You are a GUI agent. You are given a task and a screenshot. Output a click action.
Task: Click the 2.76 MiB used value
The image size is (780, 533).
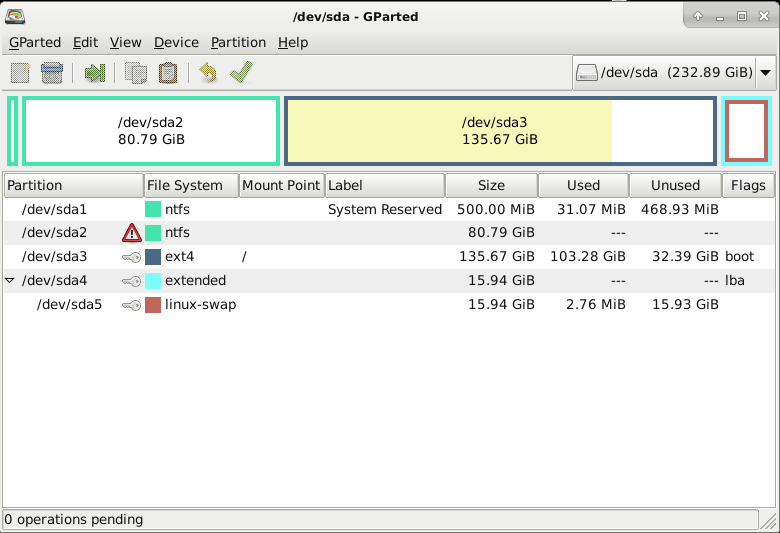click(596, 305)
